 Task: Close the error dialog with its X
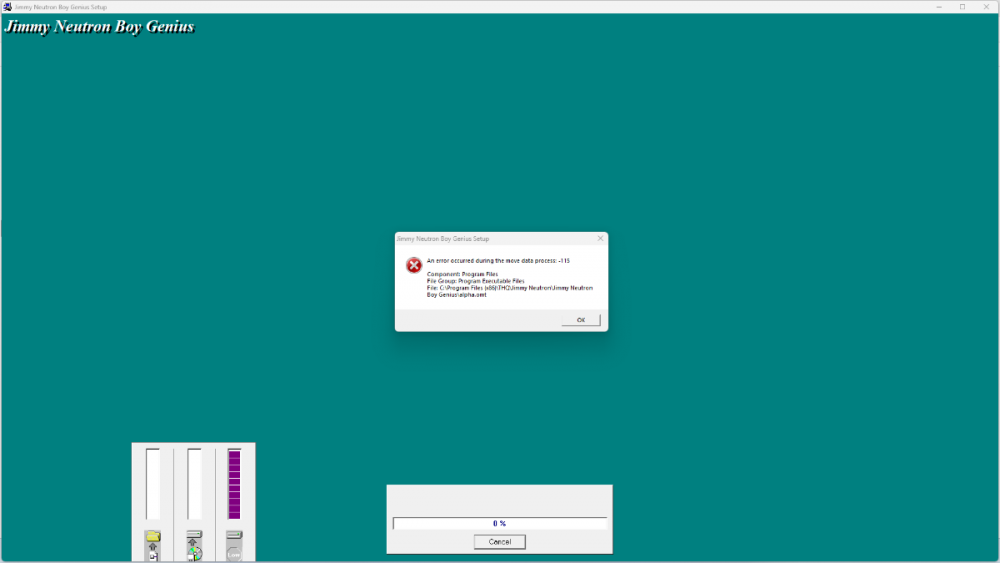pyautogui.click(x=600, y=238)
